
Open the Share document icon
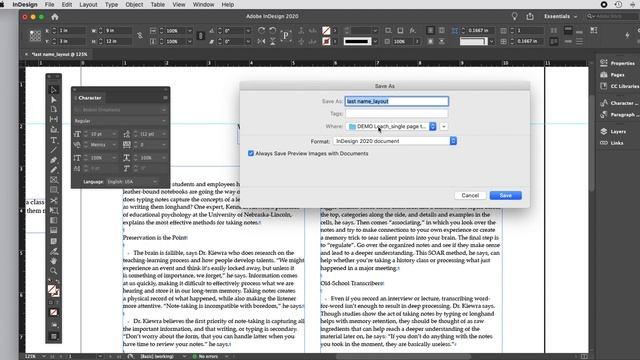pyautogui.click(x=530, y=16)
